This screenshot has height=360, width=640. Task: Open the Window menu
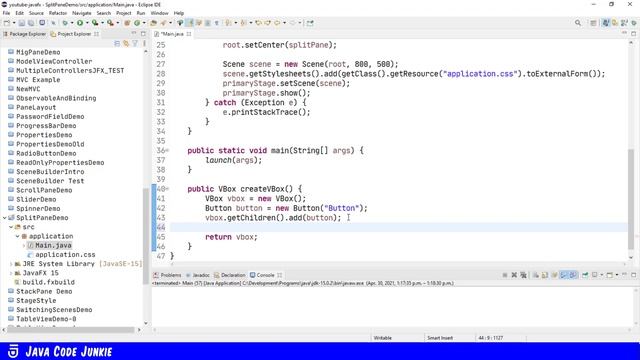click(159, 13)
